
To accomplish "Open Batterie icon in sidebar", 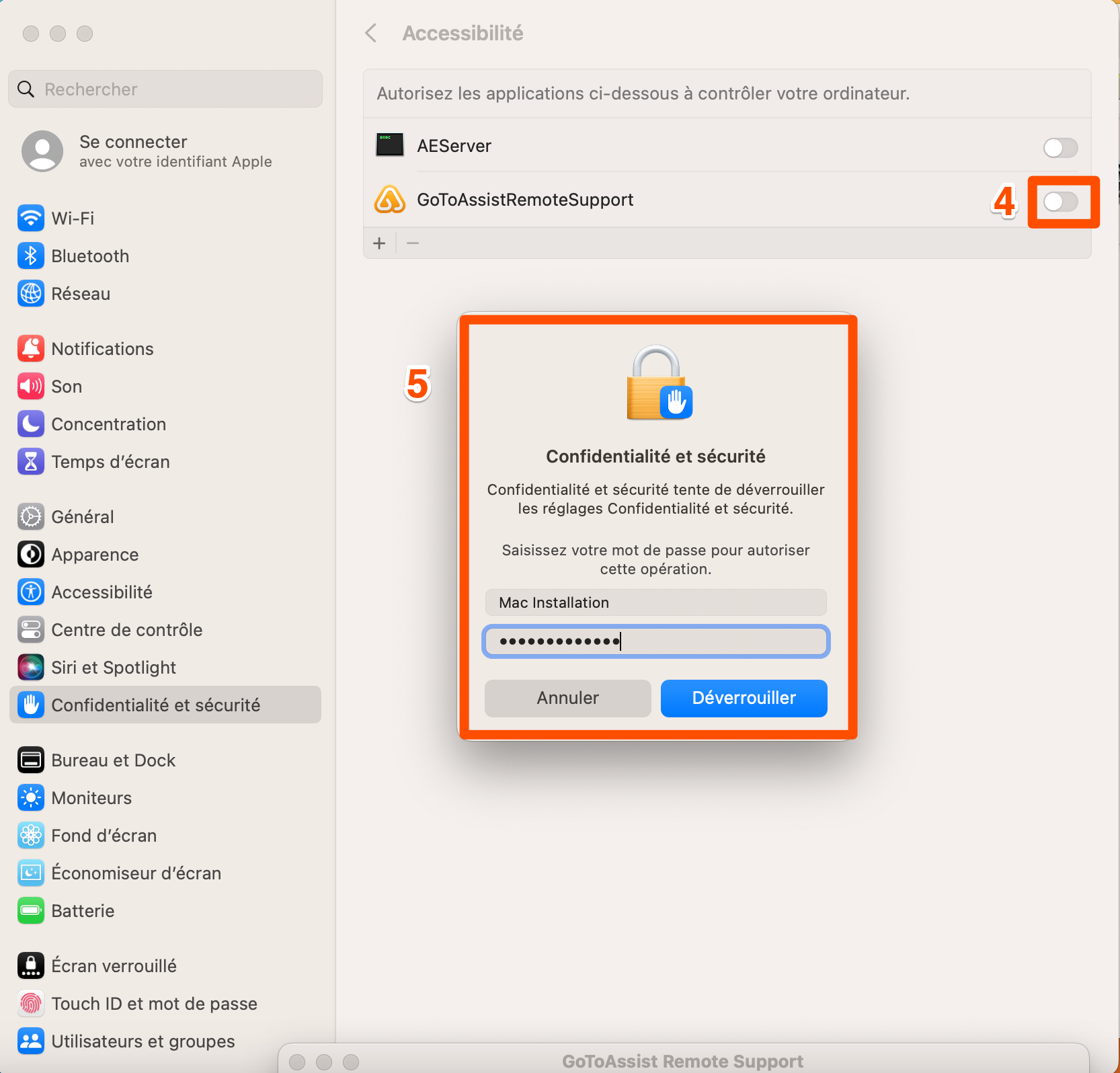I will coord(31,910).
